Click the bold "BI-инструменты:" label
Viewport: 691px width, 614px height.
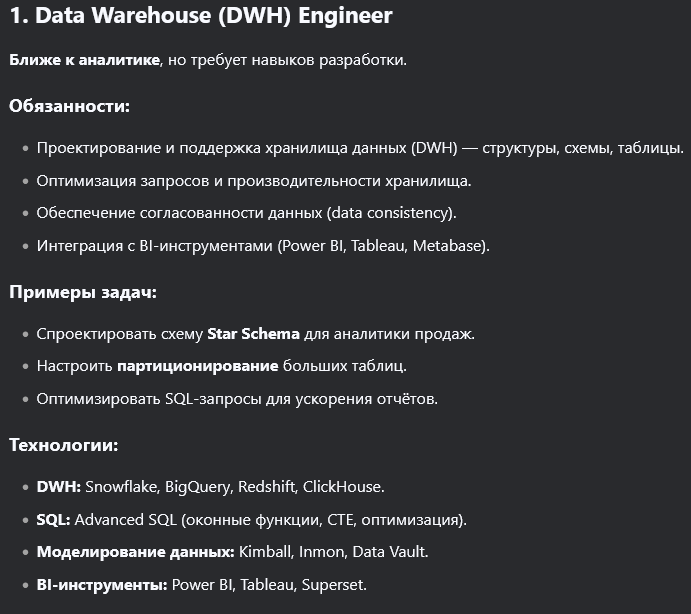102,584
